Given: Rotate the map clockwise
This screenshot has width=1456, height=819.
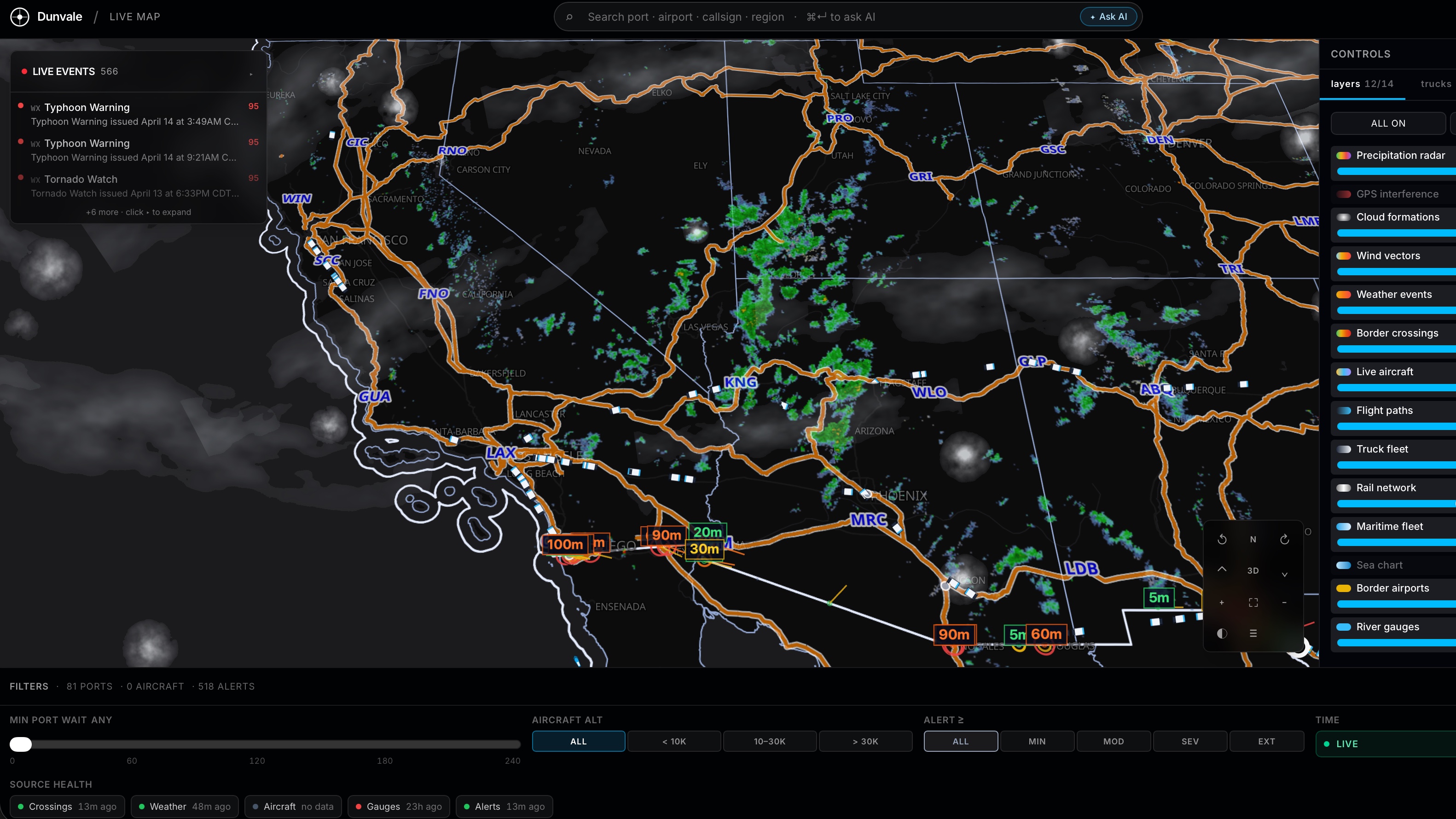Looking at the screenshot, I should point(1284,539).
